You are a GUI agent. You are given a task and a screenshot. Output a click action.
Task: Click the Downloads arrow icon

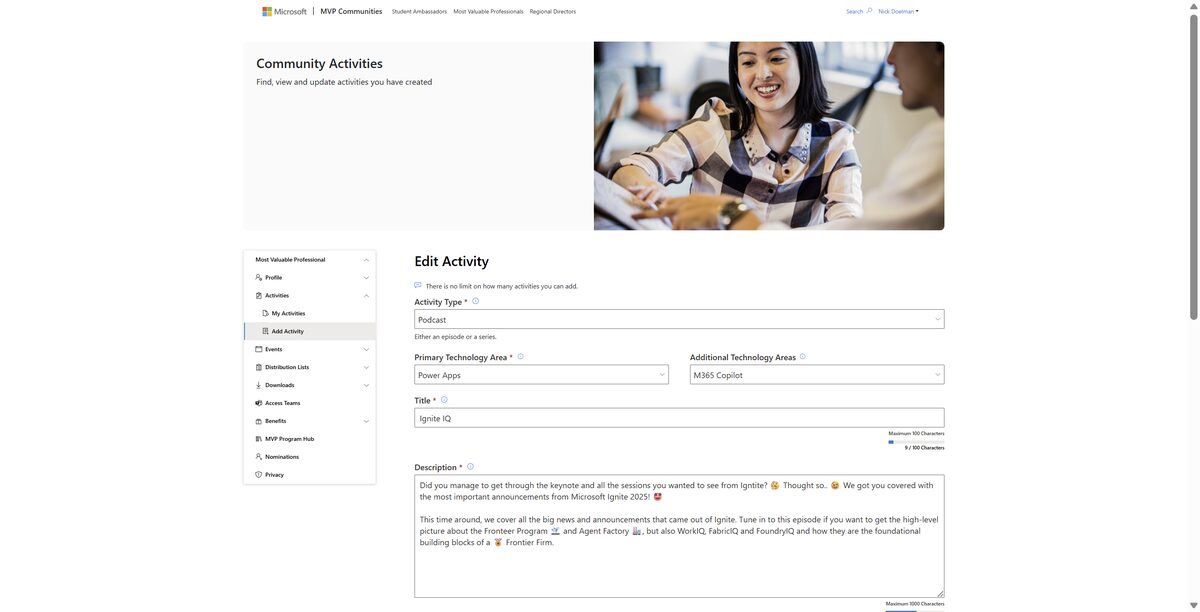point(259,385)
